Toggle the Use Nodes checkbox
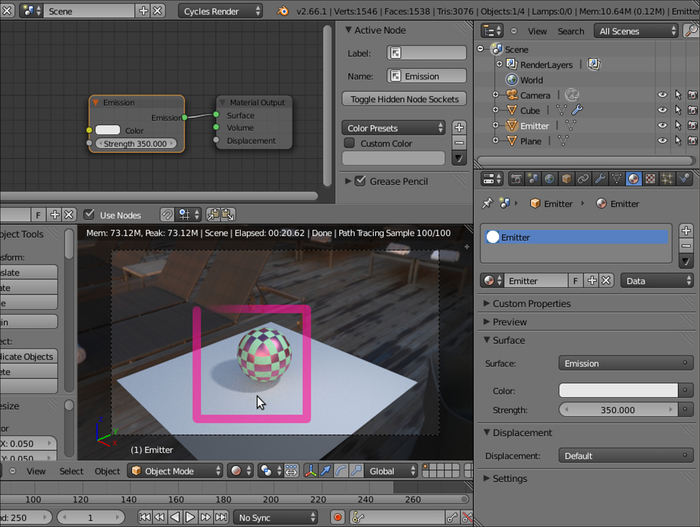 tap(91, 214)
